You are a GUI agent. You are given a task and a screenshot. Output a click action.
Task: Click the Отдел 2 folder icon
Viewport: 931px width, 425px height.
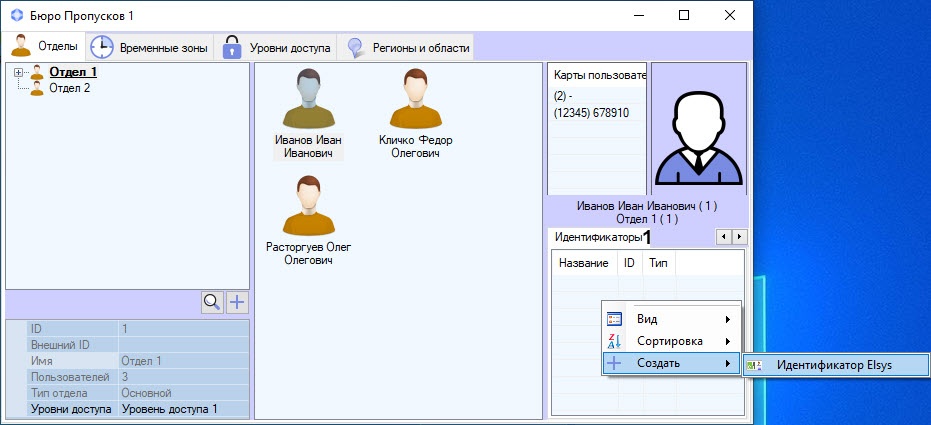pos(37,88)
